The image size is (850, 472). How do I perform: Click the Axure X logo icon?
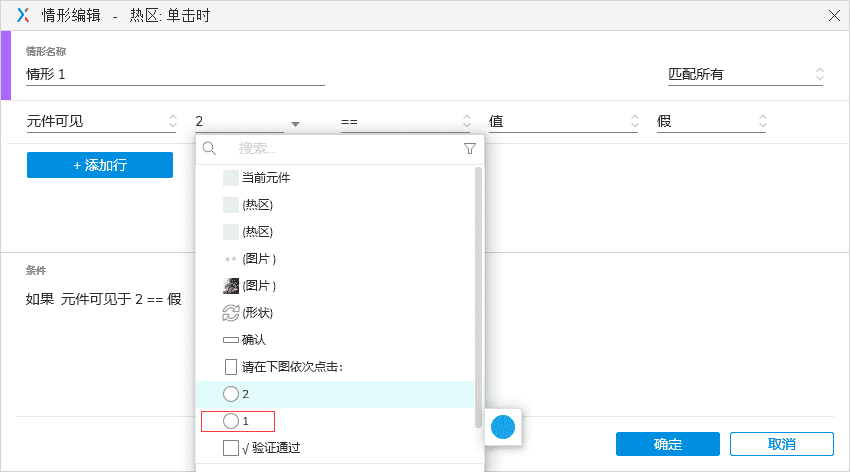pos(23,15)
